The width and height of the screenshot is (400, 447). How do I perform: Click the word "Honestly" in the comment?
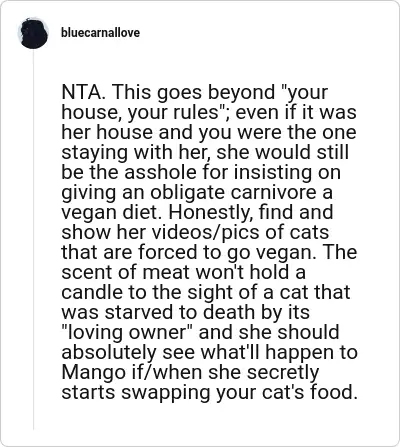click(207, 213)
